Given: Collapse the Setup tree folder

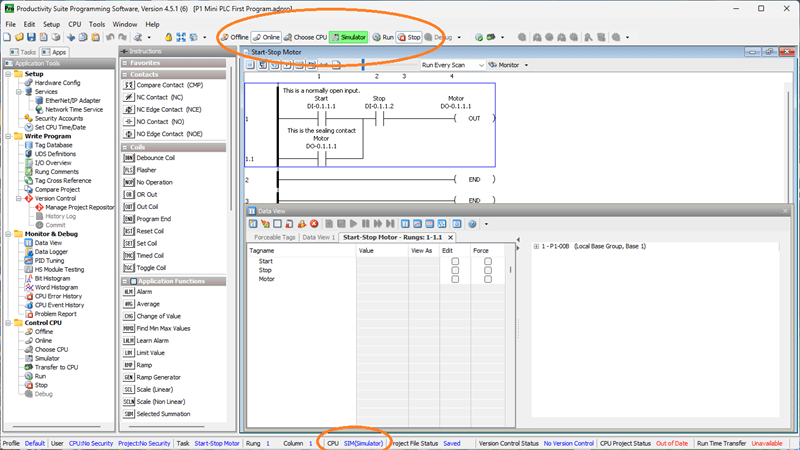Looking at the screenshot, I should [x=9, y=74].
